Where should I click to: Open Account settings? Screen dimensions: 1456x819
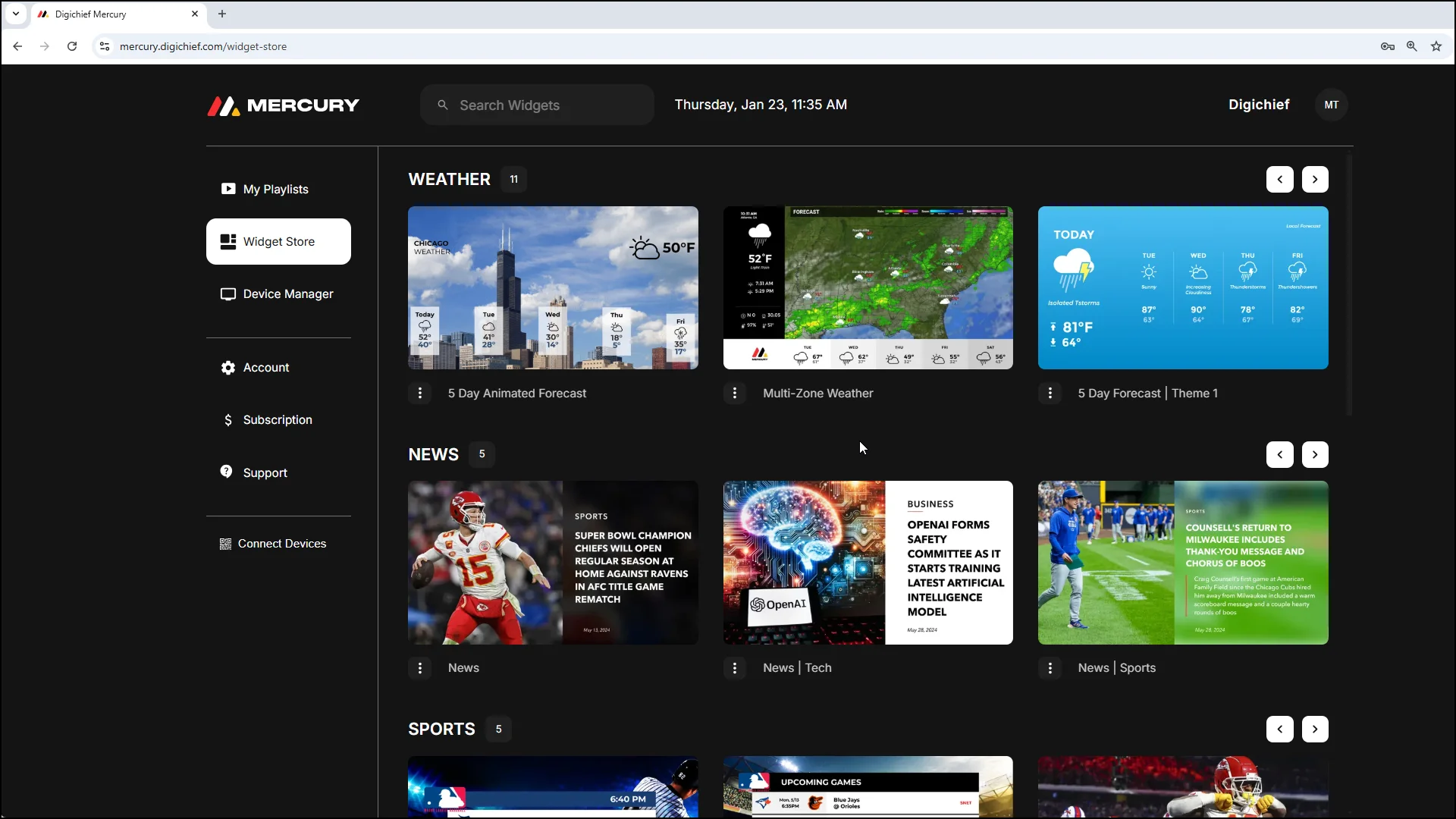(x=265, y=367)
